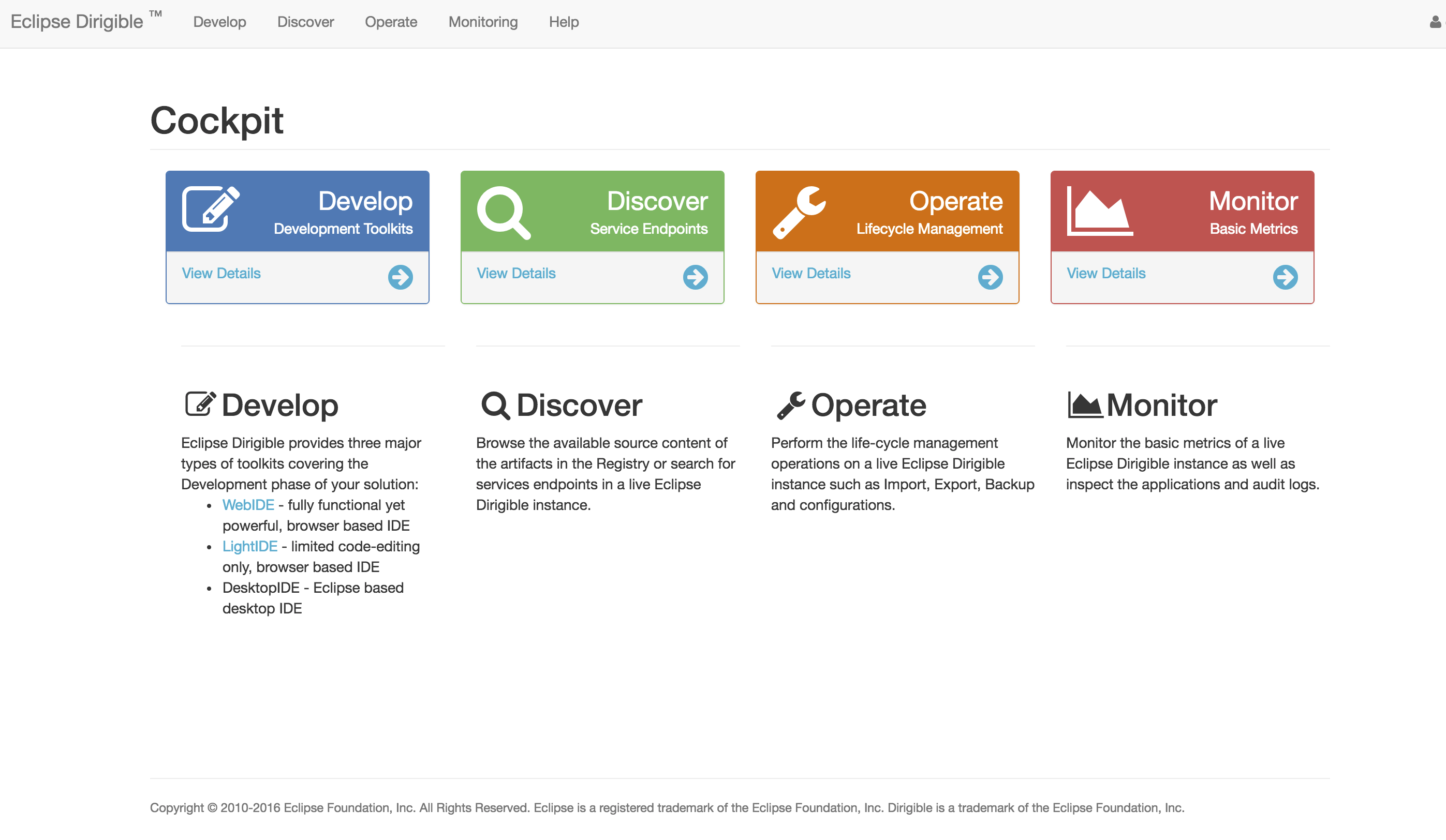Click the chart icon beside Monitor heading

click(x=1085, y=404)
